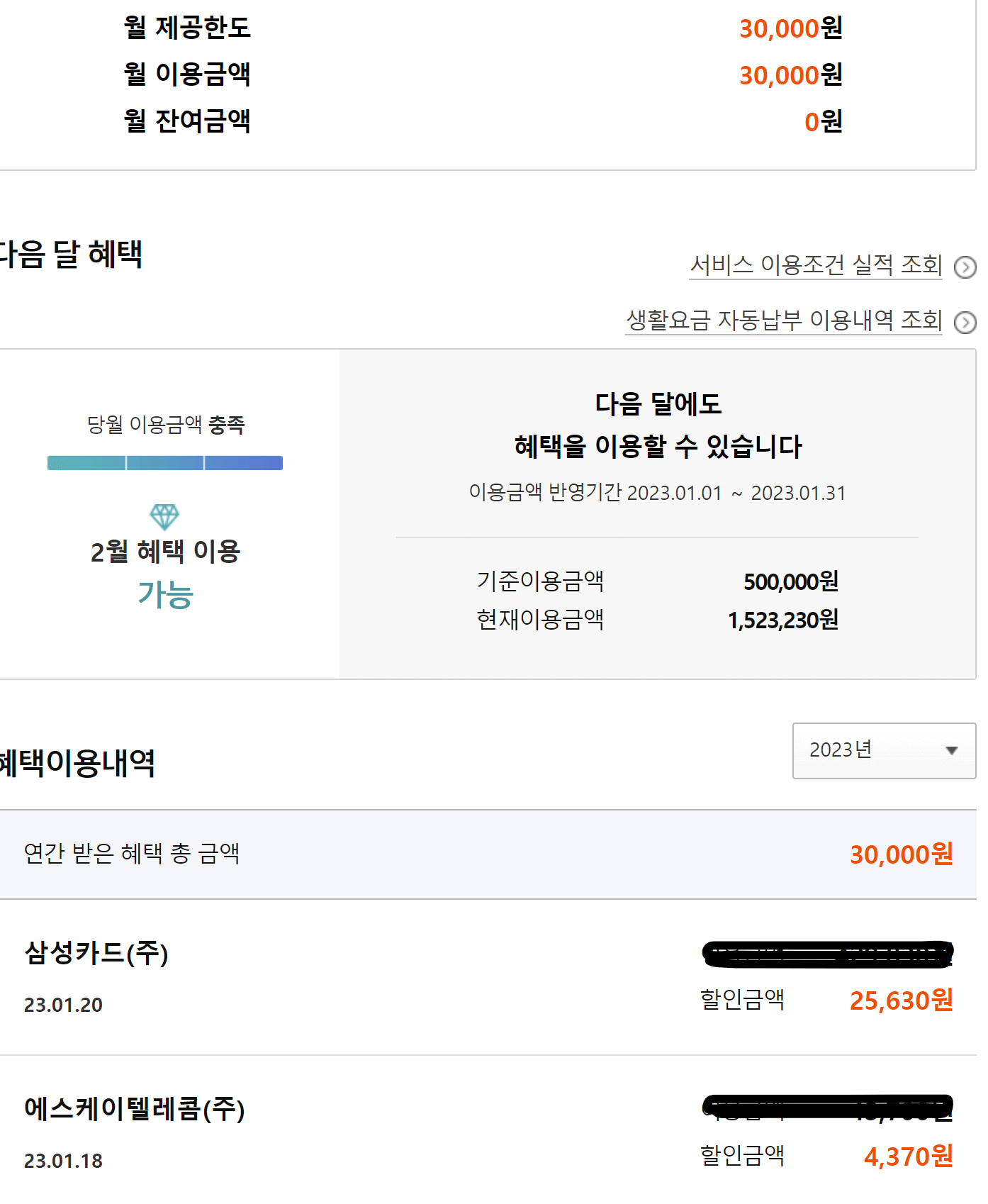The height and width of the screenshot is (1204, 988).
Task: Click the arrow icon beside 서비스 이용조건 실적 조회
Action: [967, 268]
